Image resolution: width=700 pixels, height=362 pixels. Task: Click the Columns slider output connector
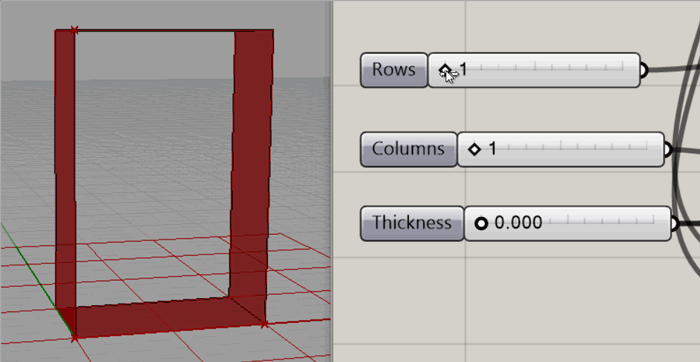(668, 150)
